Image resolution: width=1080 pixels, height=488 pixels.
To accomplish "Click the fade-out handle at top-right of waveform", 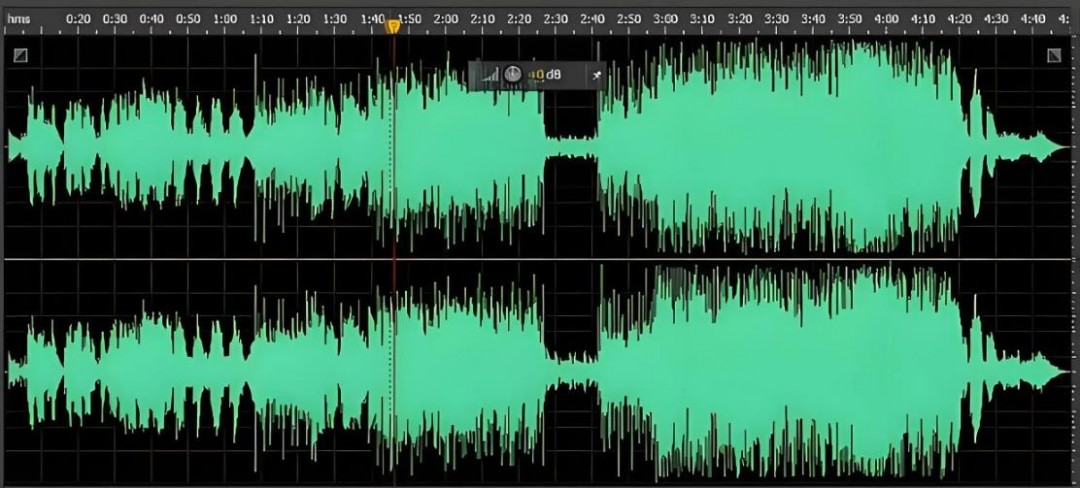I will click(1053, 56).
